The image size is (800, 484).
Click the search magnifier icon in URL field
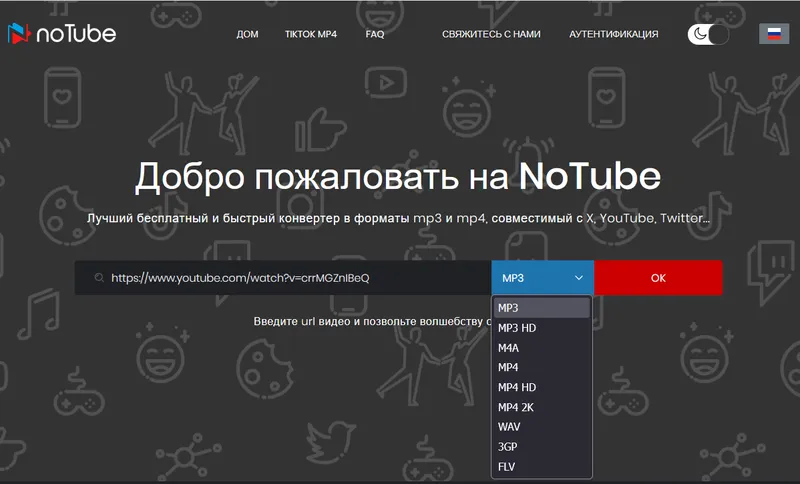pos(99,278)
